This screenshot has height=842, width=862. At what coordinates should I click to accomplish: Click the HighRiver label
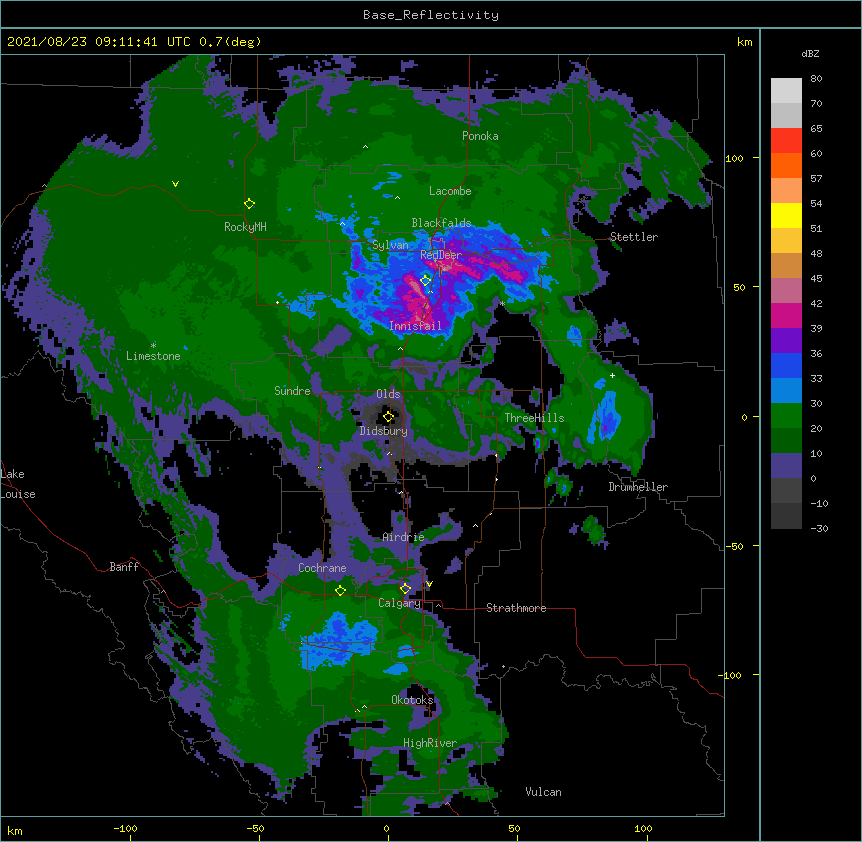(430, 743)
